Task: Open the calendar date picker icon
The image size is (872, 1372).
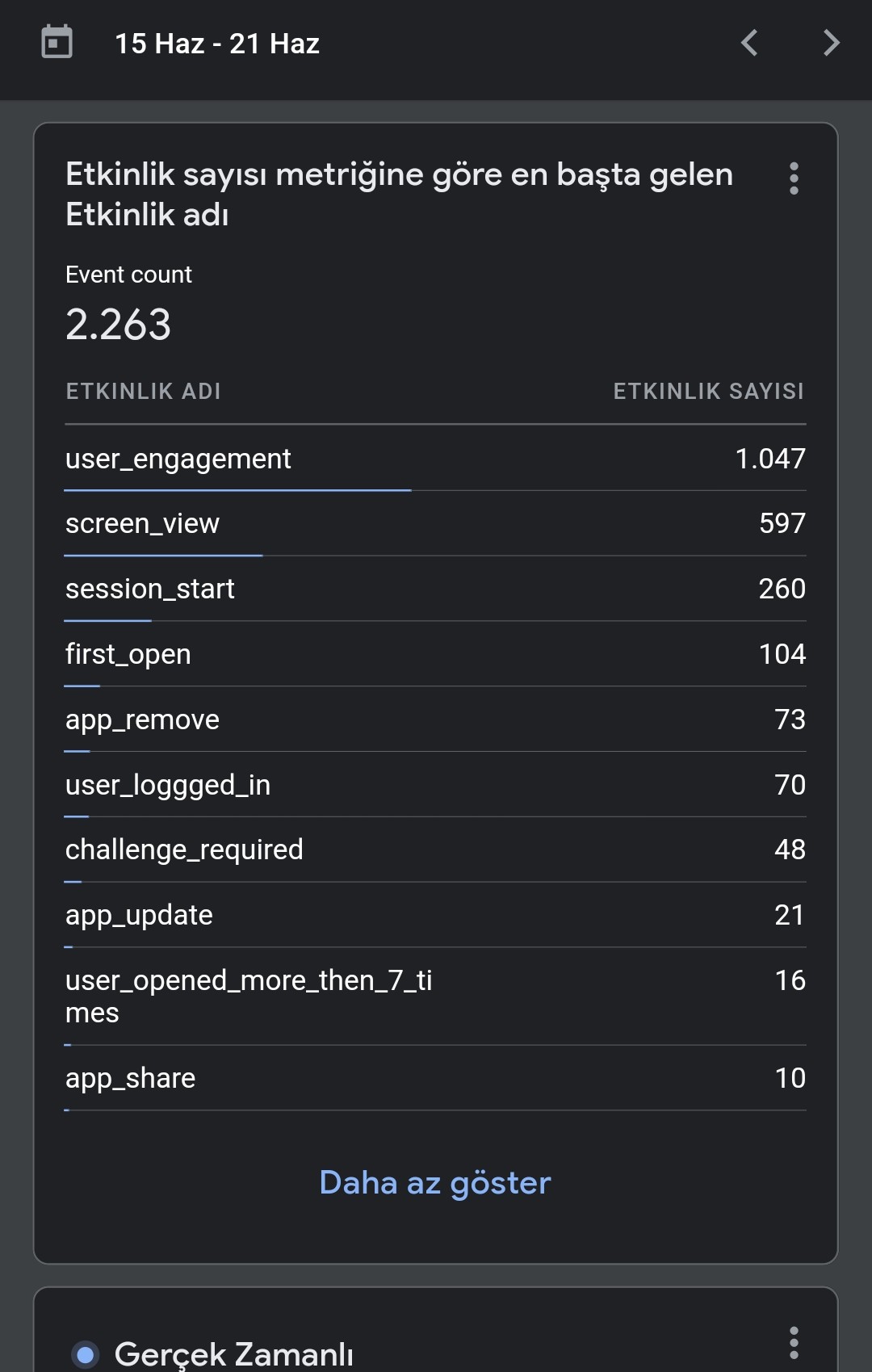Action: [x=57, y=42]
